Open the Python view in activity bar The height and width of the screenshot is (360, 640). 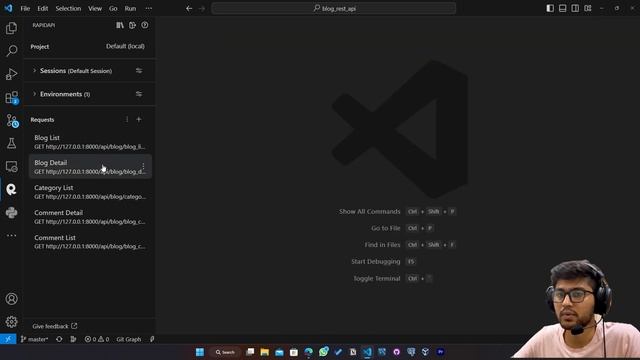(11, 213)
